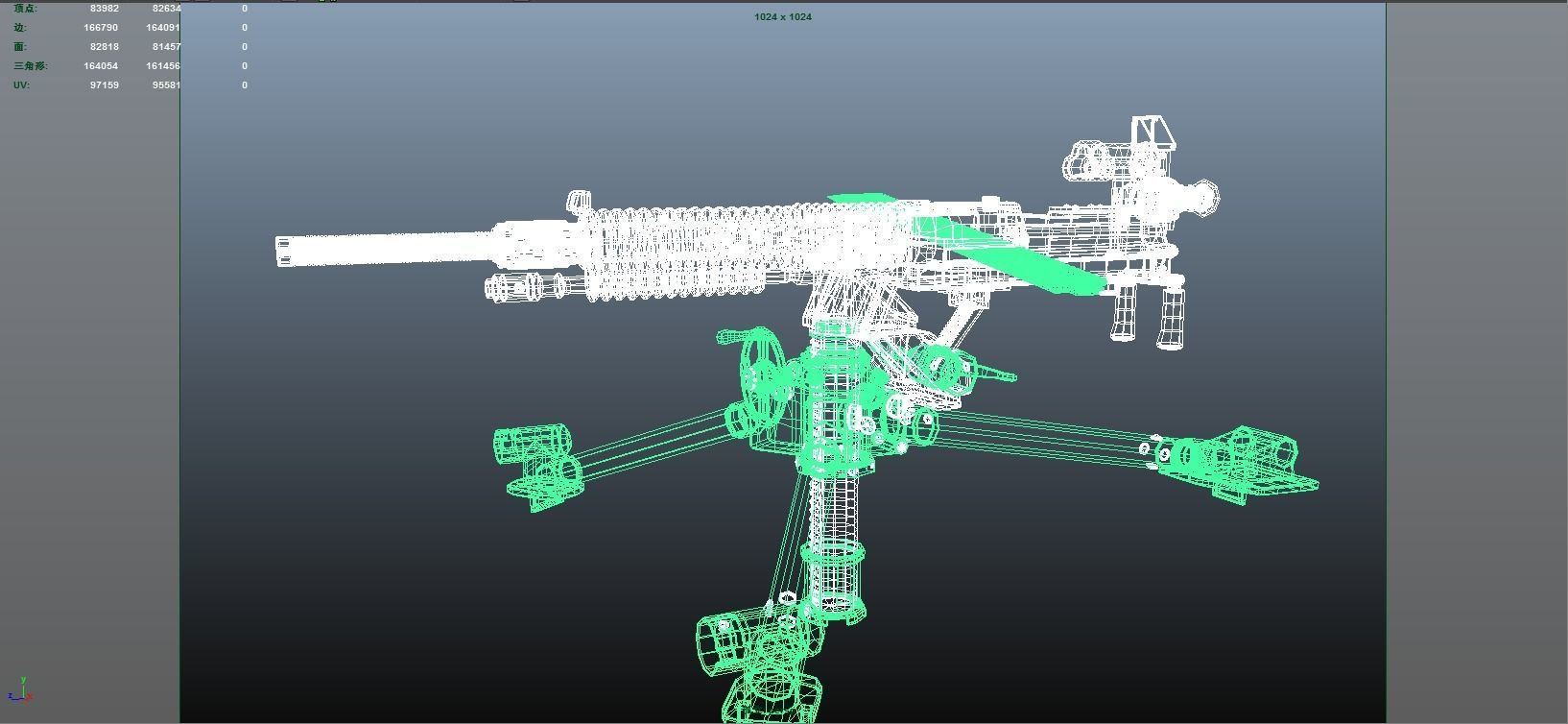
Task: Click the UV label in the HUD
Action: (x=22, y=85)
